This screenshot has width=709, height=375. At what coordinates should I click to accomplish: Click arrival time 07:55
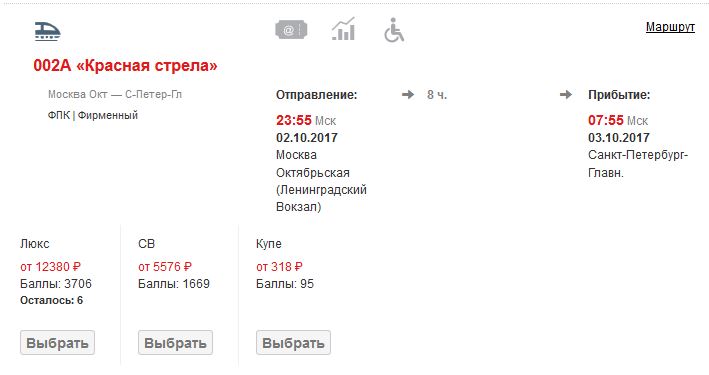(x=606, y=120)
